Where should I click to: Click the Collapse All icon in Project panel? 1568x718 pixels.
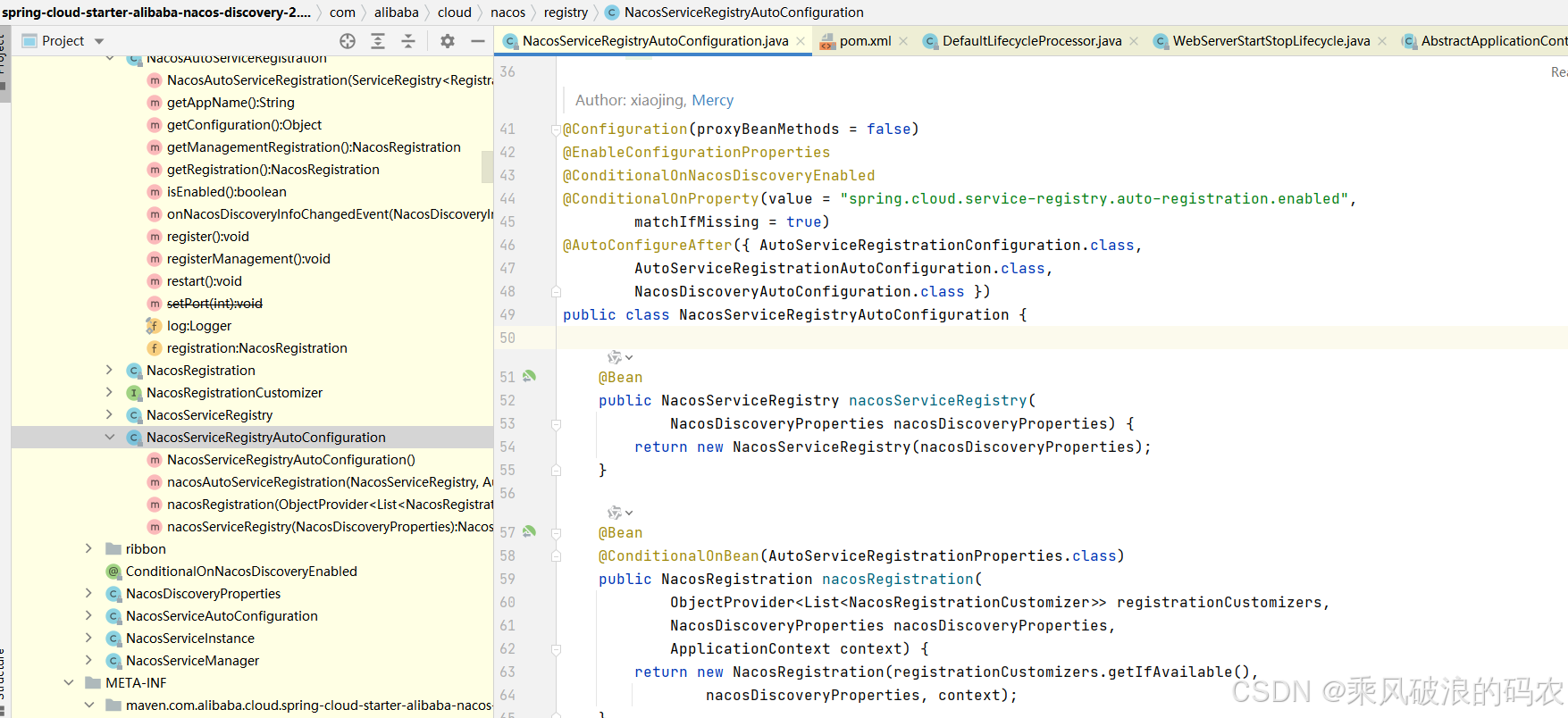408,41
